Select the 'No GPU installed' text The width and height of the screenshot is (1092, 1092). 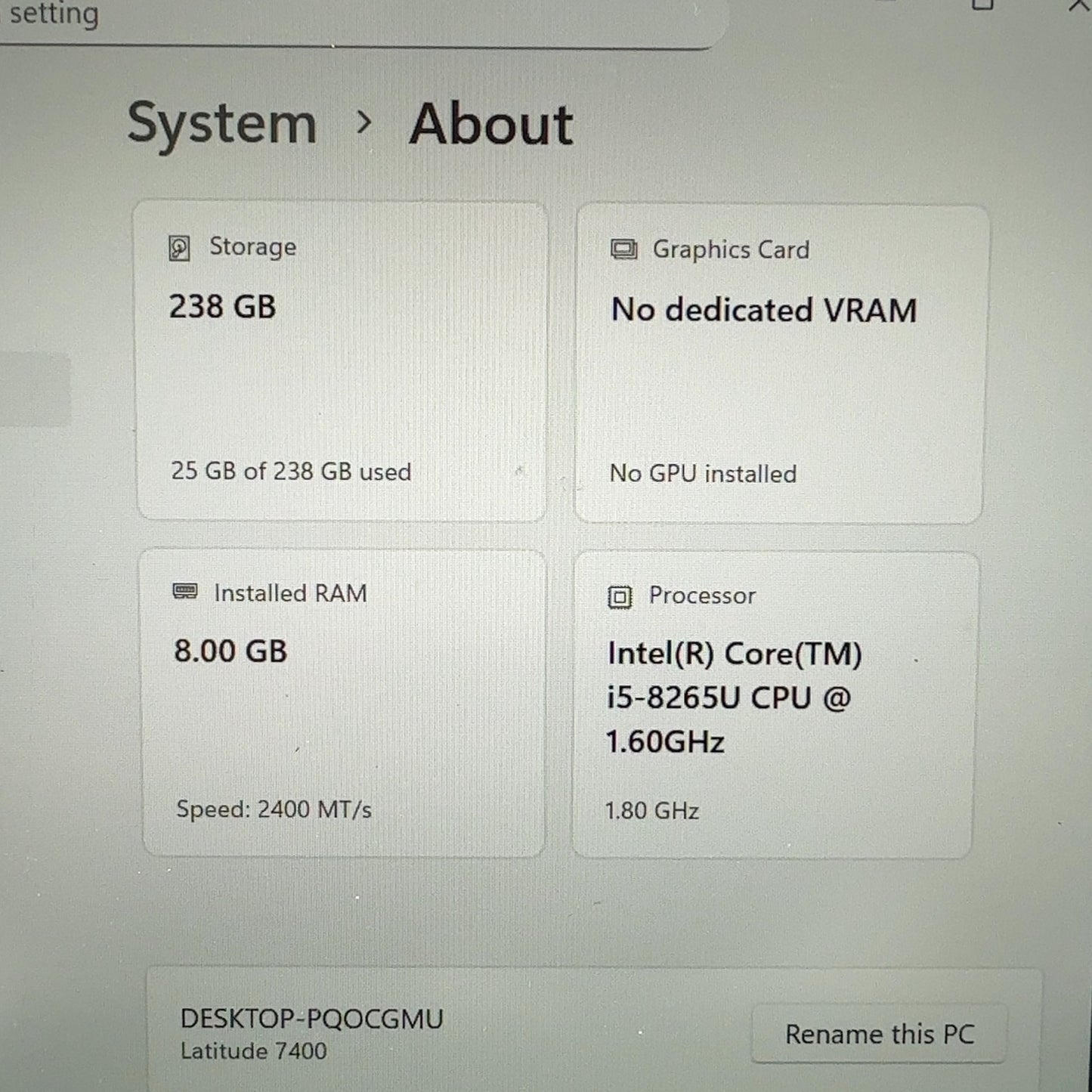(x=703, y=474)
